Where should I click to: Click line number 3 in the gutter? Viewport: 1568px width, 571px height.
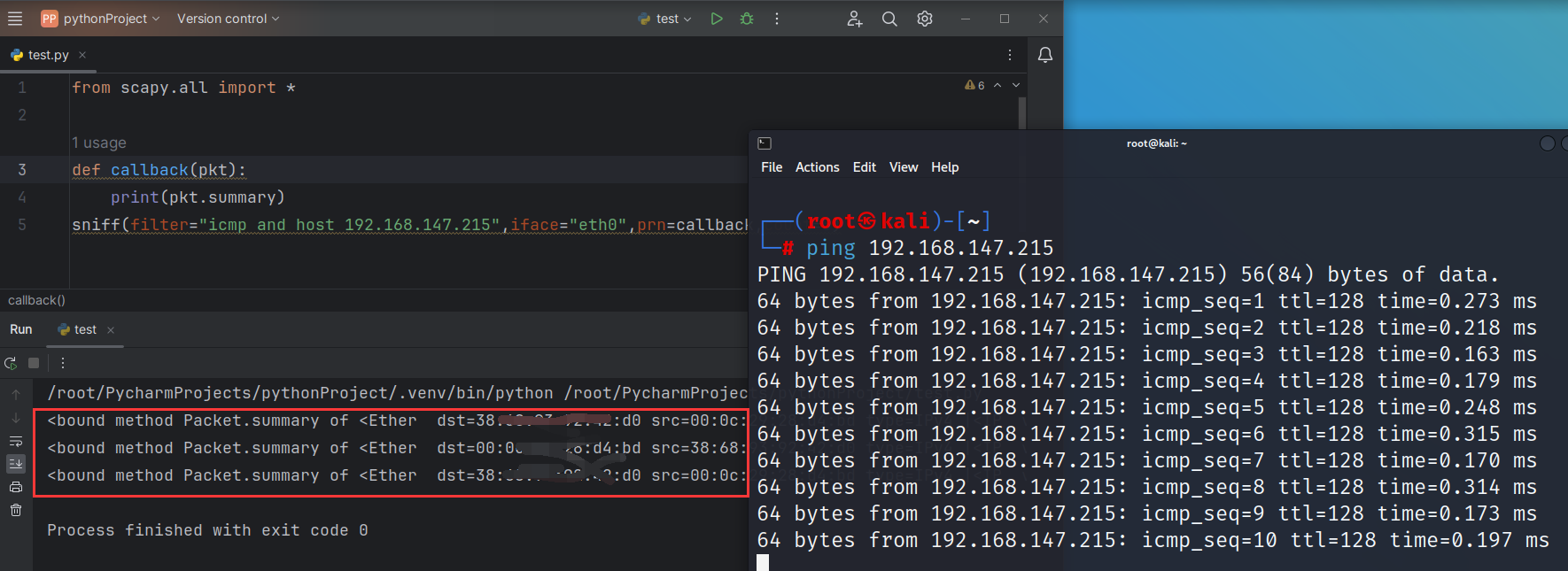[x=22, y=169]
